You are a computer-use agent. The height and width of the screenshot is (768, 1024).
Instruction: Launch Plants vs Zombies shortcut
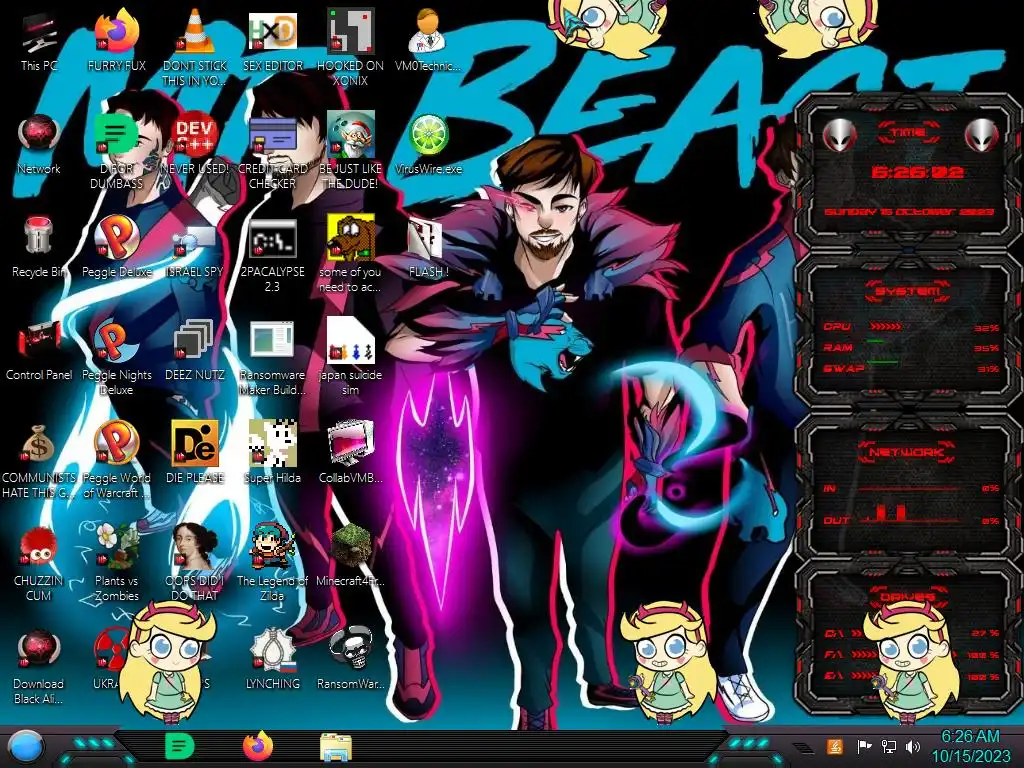click(x=116, y=563)
